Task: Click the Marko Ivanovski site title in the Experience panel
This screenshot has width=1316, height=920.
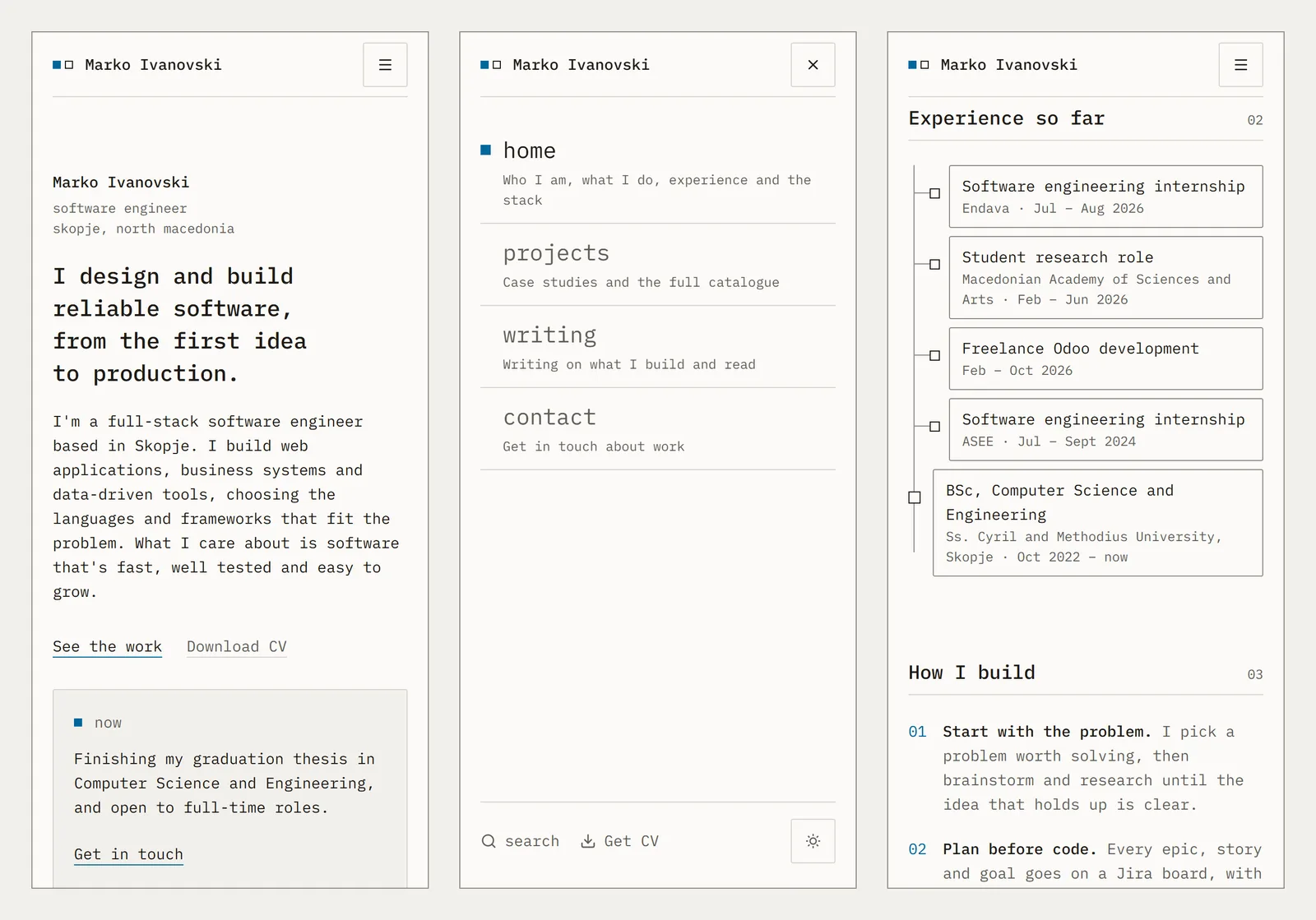Action: (1008, 65)
